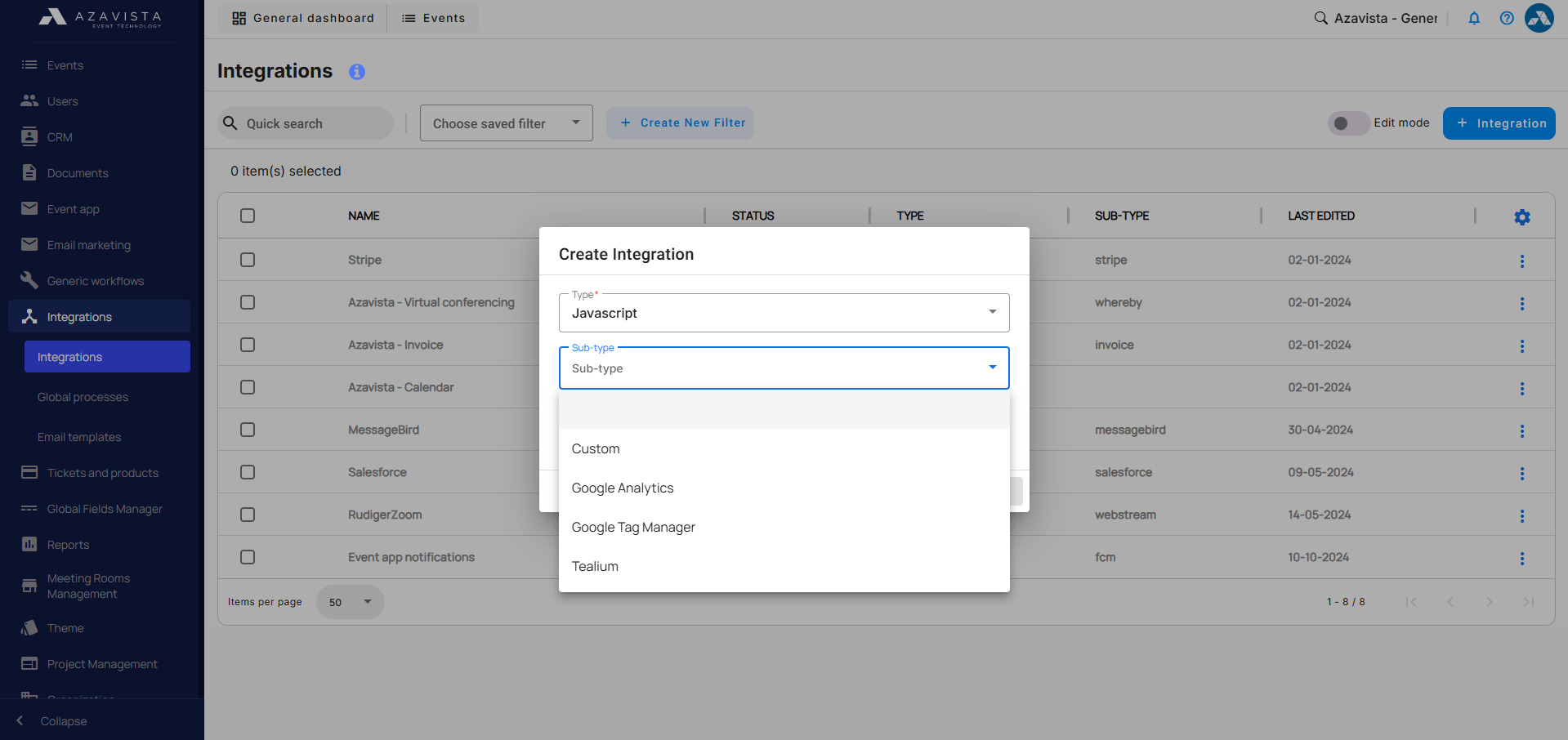Open the Events sidebar icon
This screenshot has height=740, width=1568.
(29, 65)
